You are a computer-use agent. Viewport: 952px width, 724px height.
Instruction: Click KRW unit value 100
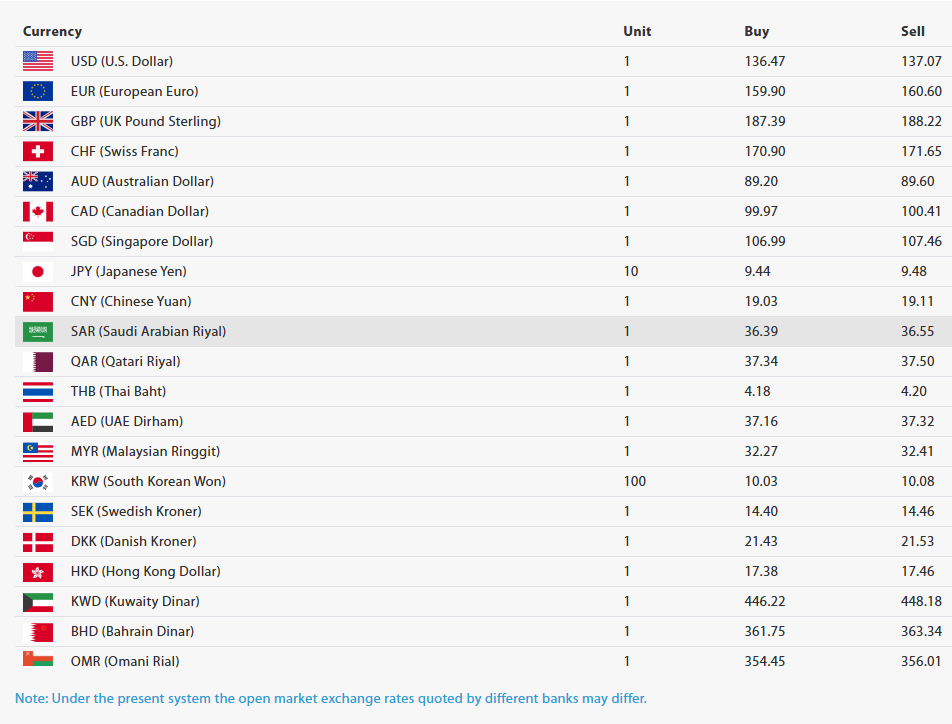pos(634,482)
